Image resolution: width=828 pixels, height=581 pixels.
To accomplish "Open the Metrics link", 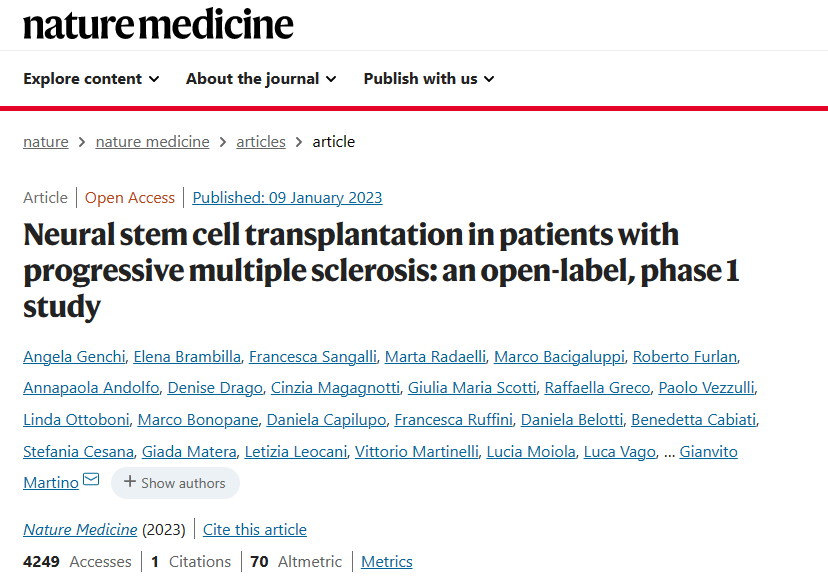I will point(386,562).
